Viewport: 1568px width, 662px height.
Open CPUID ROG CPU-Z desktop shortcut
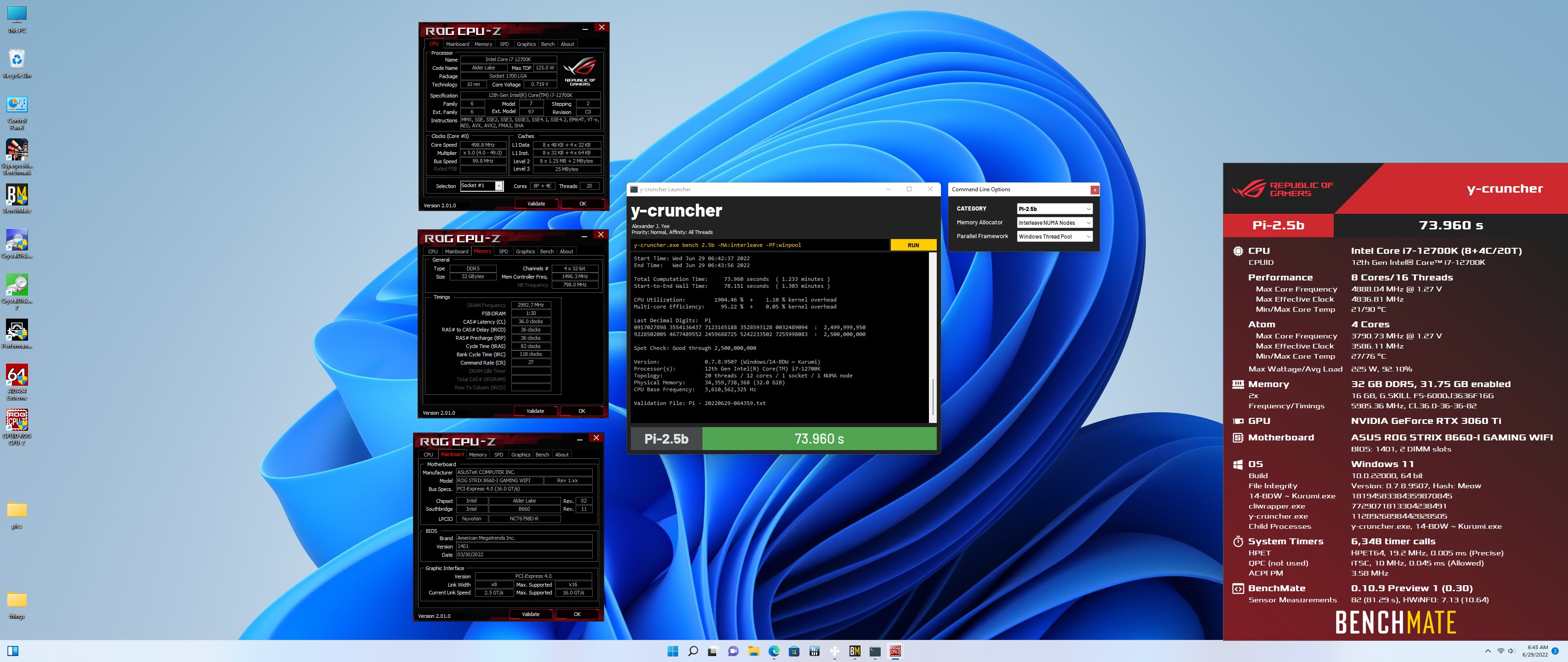[x=17, y=427]
